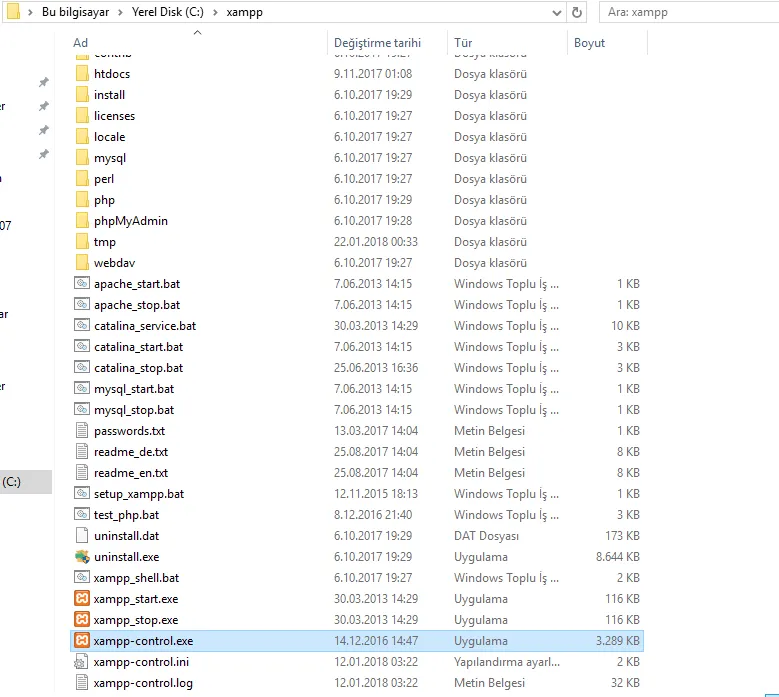Click the install folder icon

tap(82, 94)
